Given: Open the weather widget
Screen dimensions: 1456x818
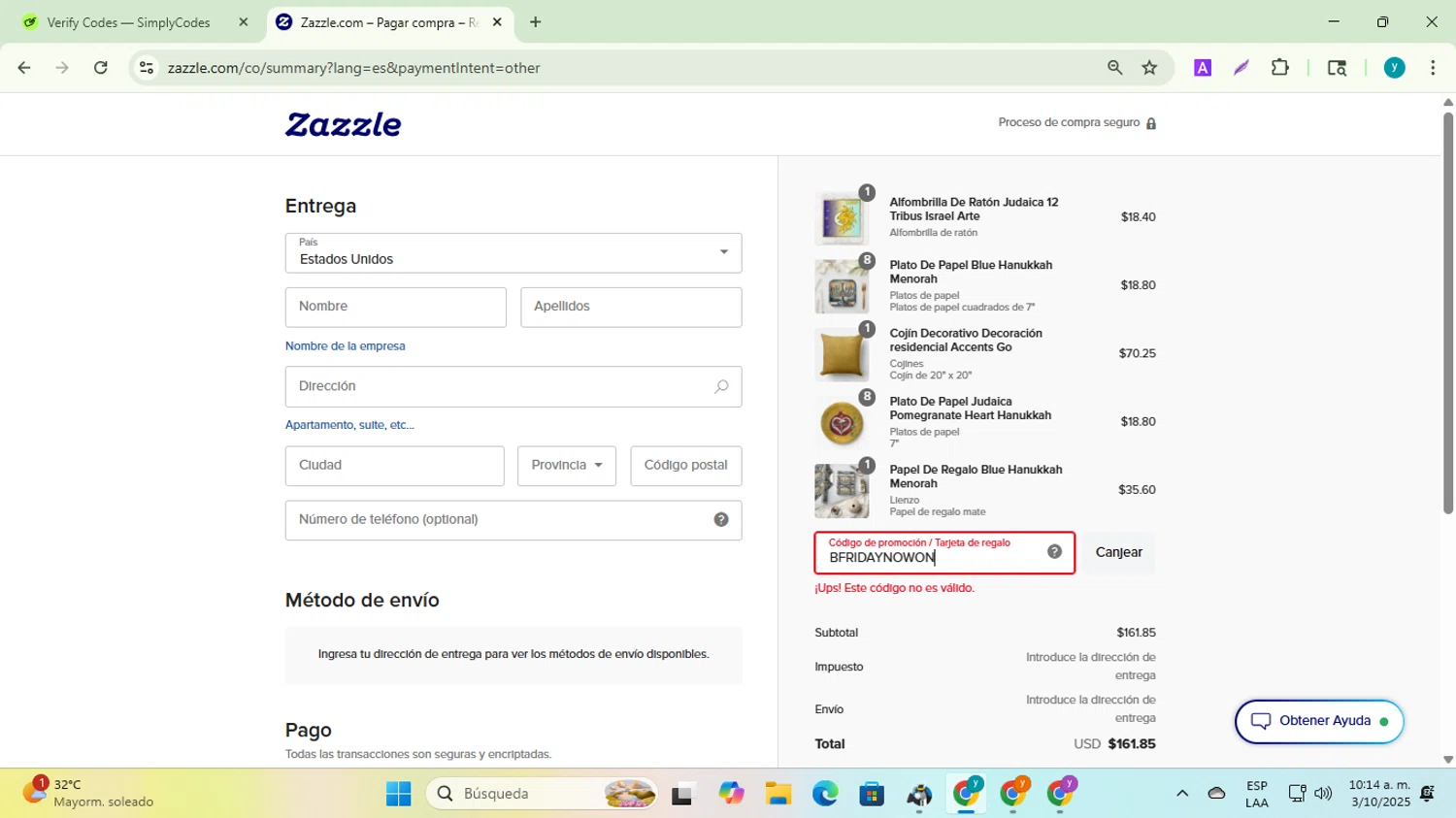Looking at the screenshot, I should pos(89,793).
